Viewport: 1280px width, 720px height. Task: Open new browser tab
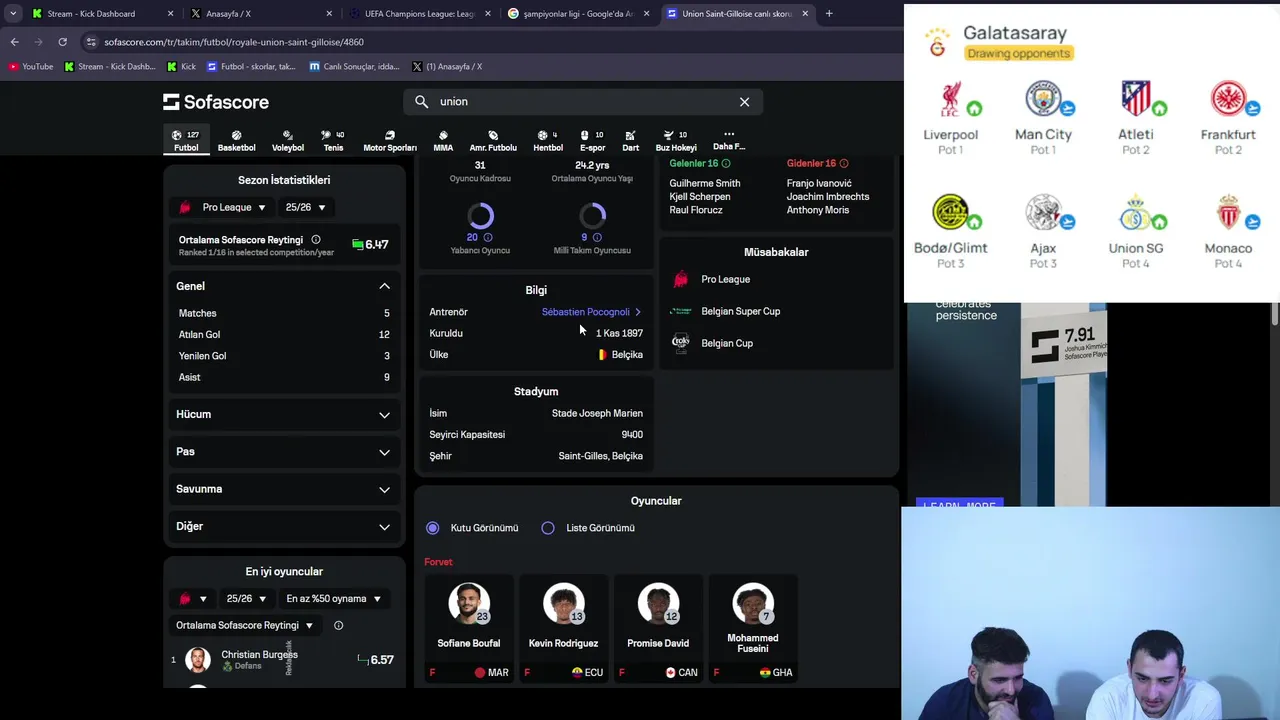coord(828,14)
